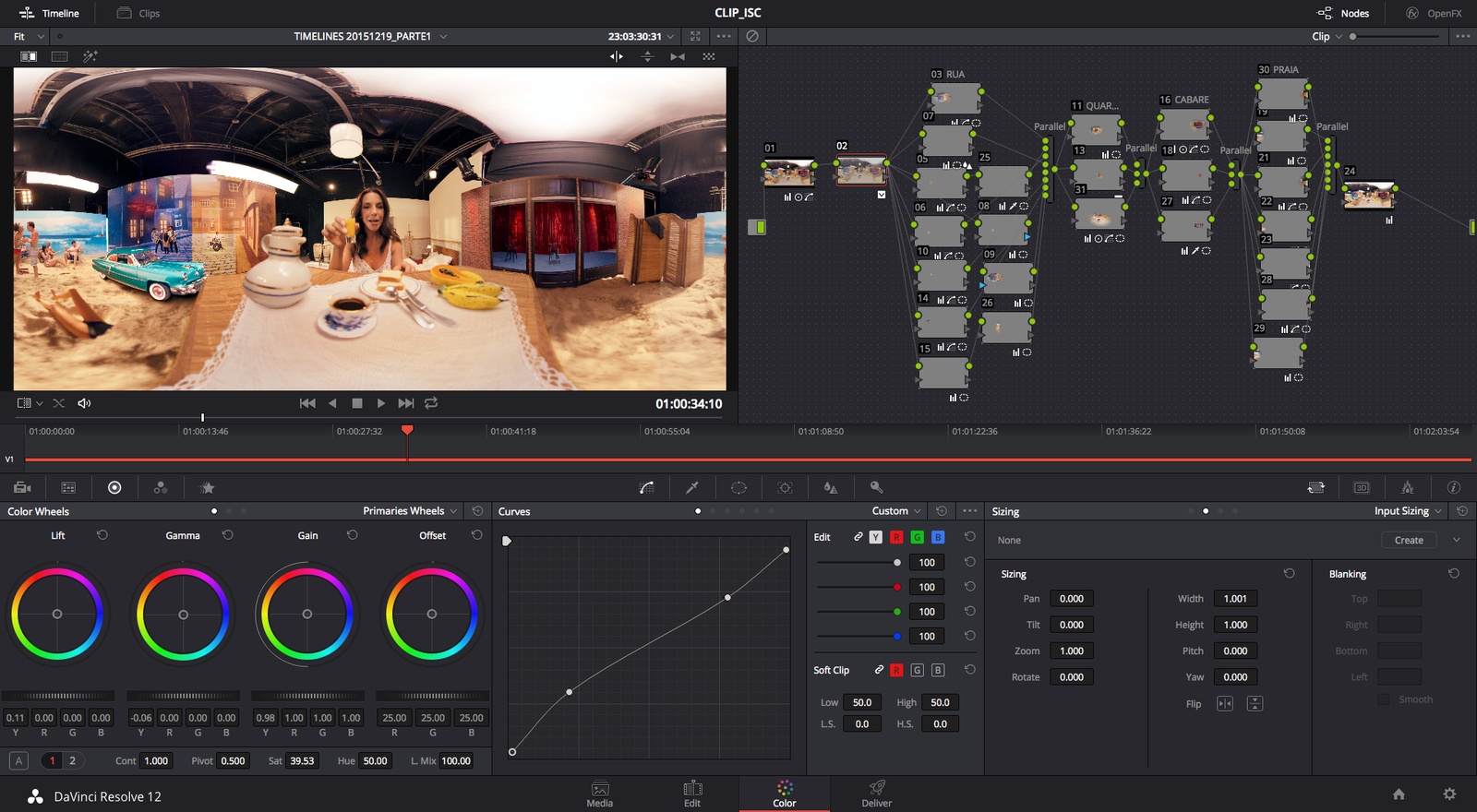Show the OpenFX panel

[1434, 13]
